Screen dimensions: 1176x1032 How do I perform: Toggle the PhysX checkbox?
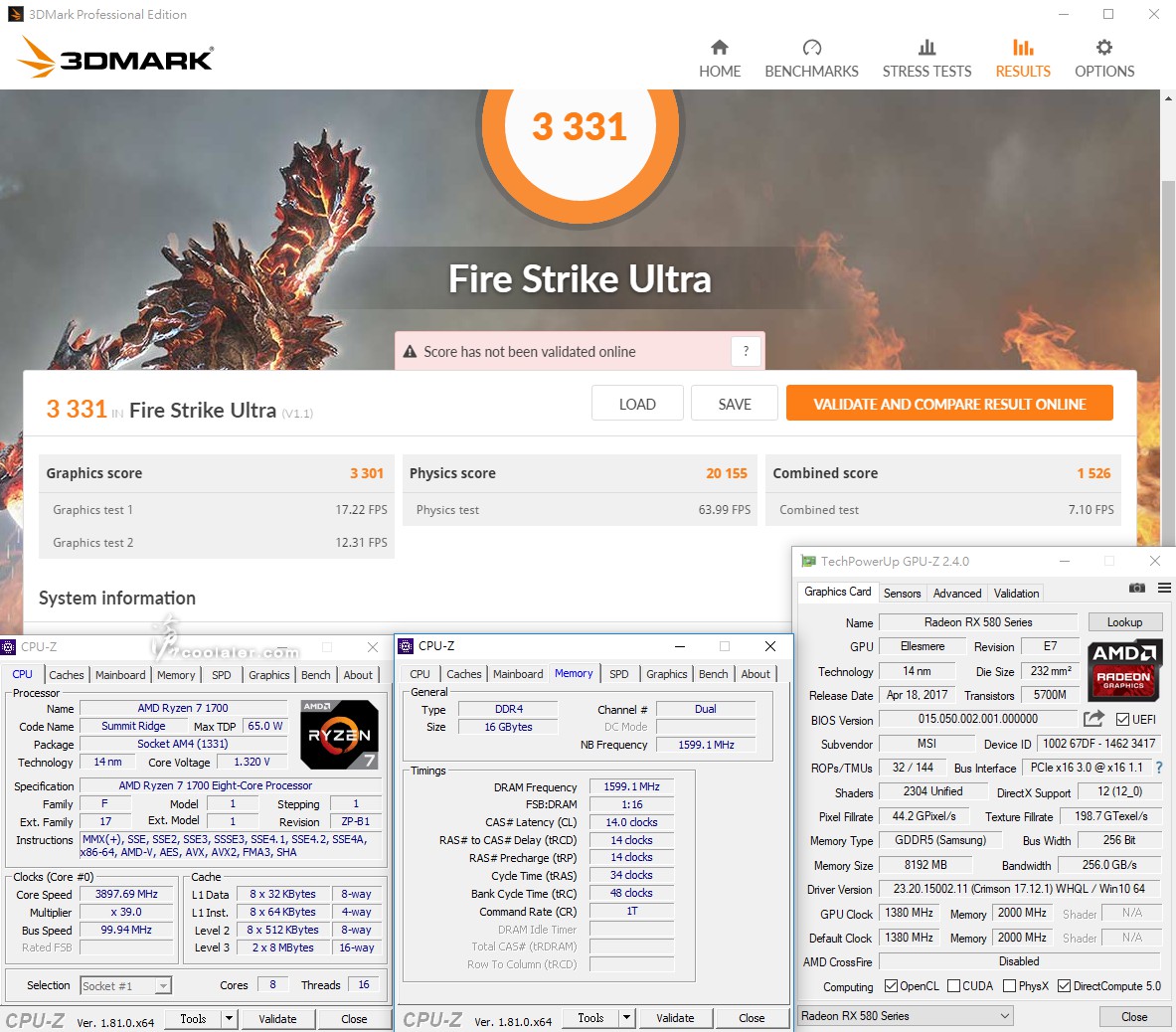1009,985
